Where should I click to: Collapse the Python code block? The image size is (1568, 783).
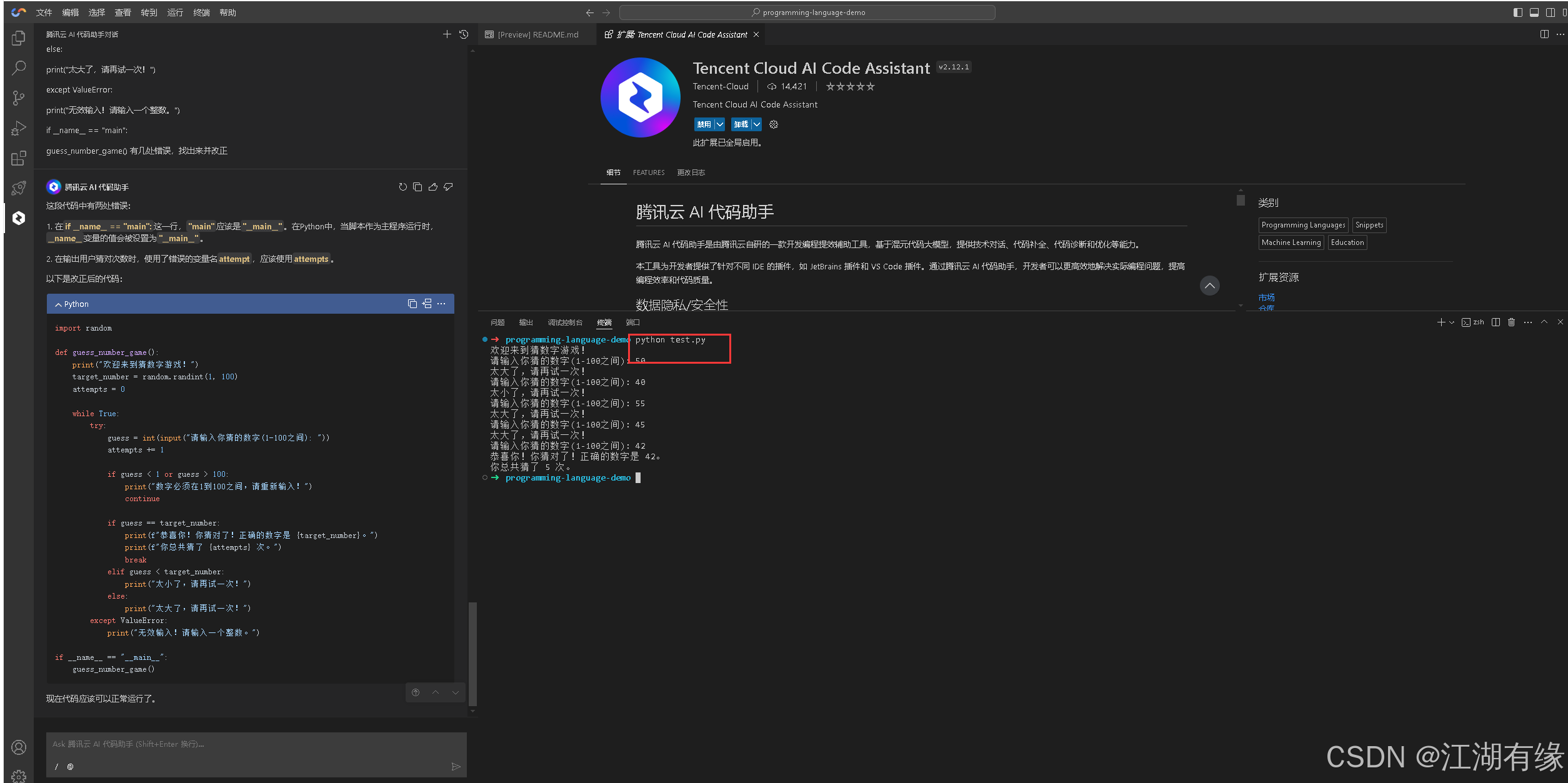pos(58,304)
